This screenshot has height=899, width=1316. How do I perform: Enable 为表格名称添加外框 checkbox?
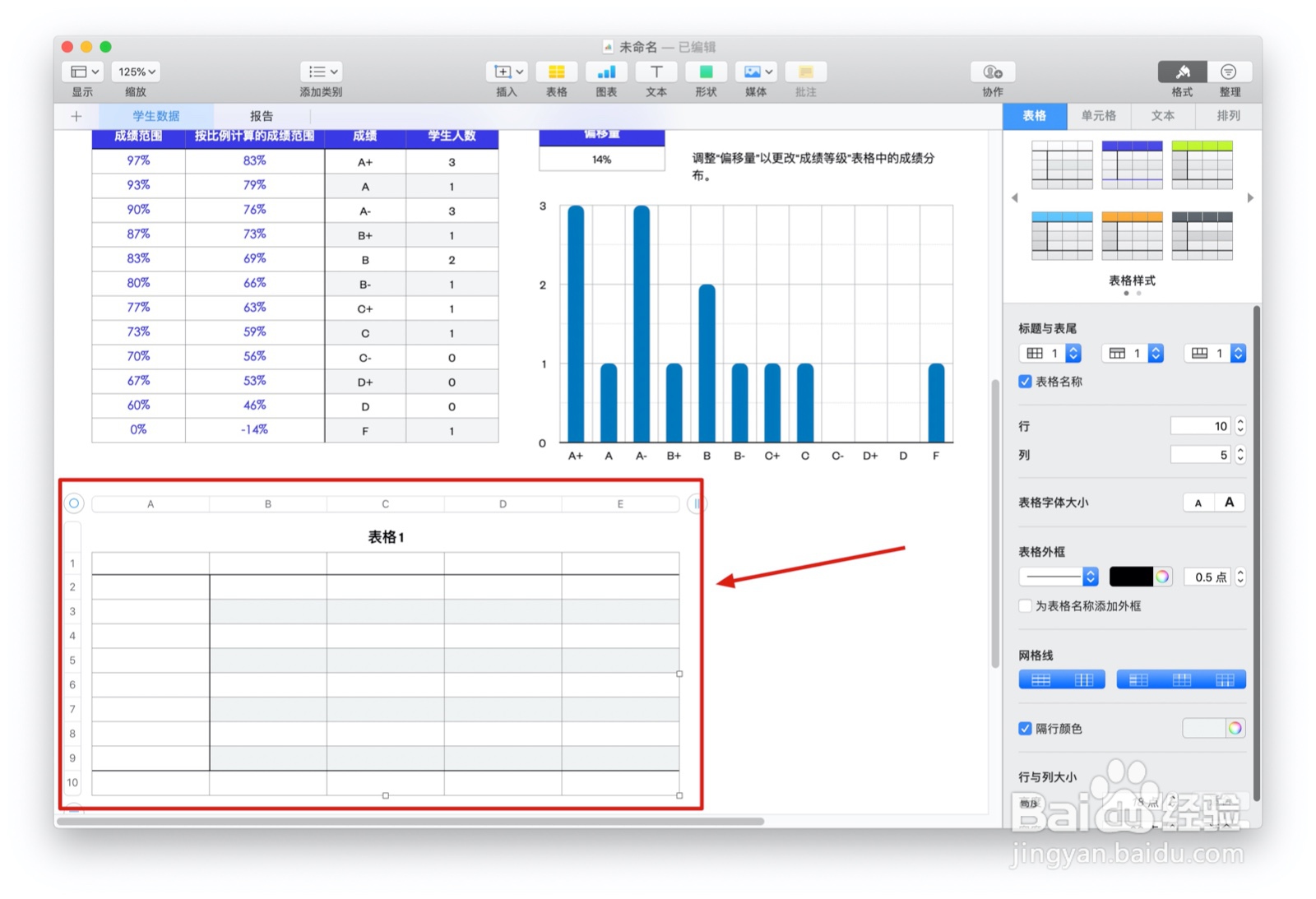pyautogui.click(x=1025, y=606)
